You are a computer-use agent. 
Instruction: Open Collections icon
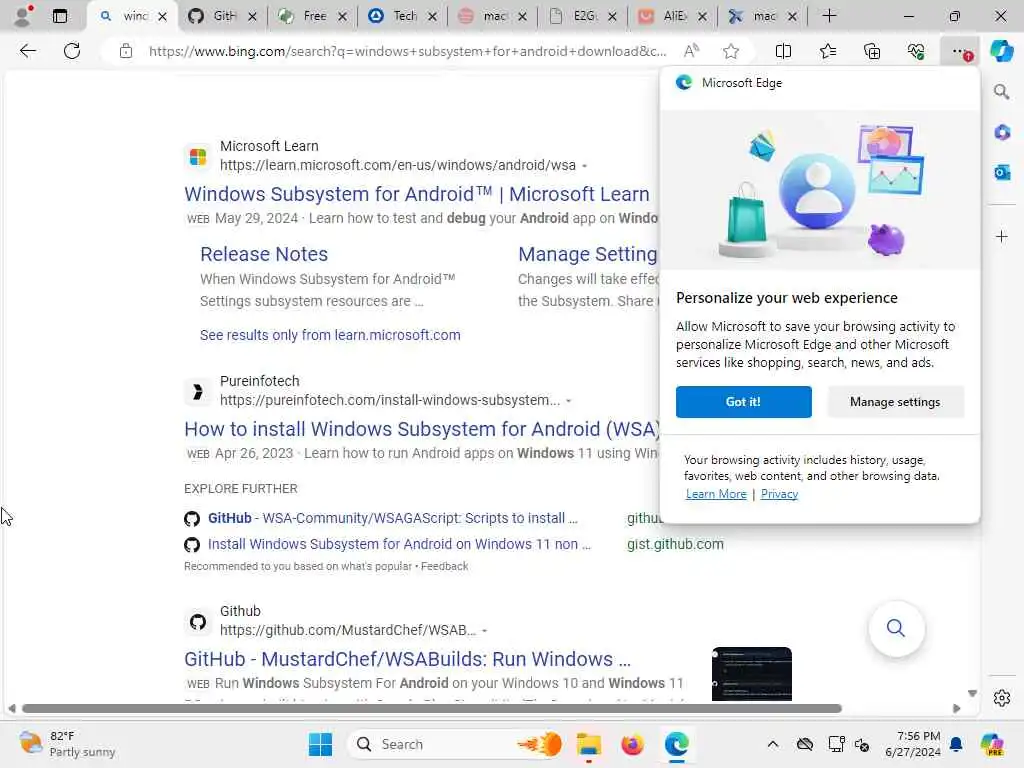872,51
